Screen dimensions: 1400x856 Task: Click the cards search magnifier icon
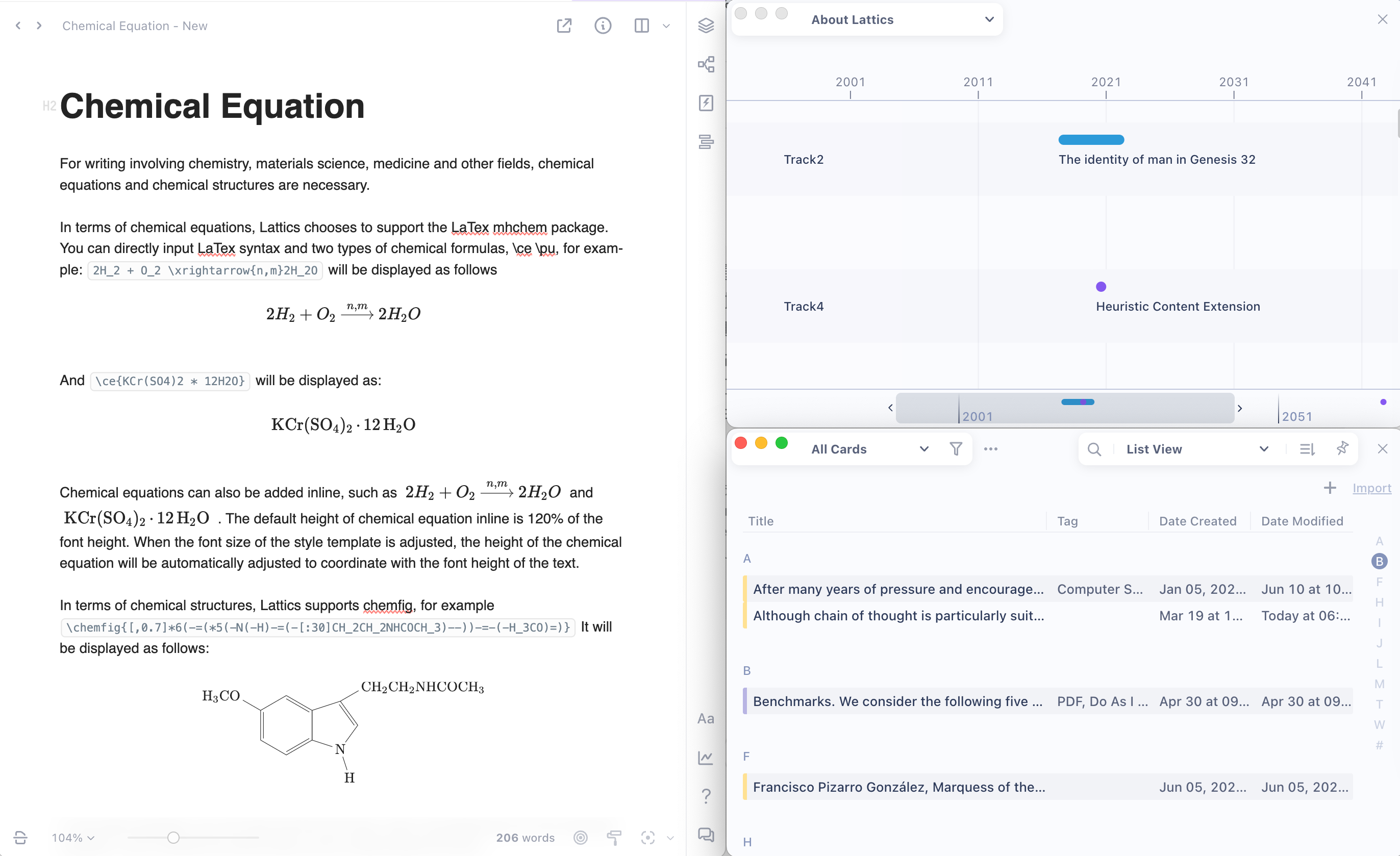click(1094, 449)
